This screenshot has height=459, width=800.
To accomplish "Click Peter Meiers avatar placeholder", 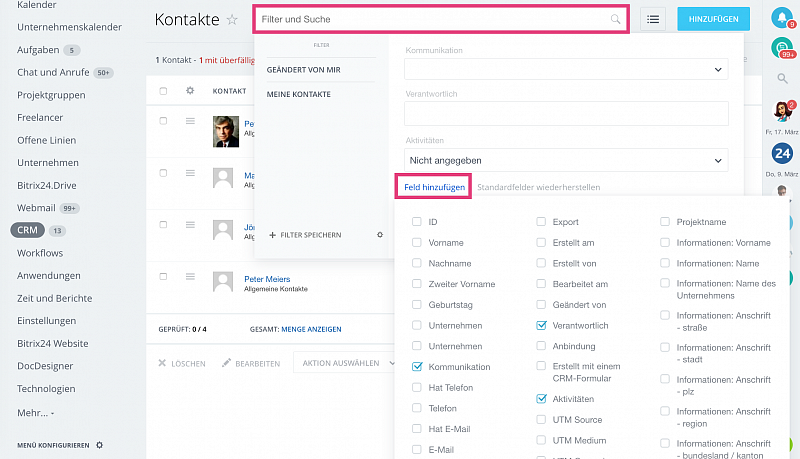I will point(223,282).
